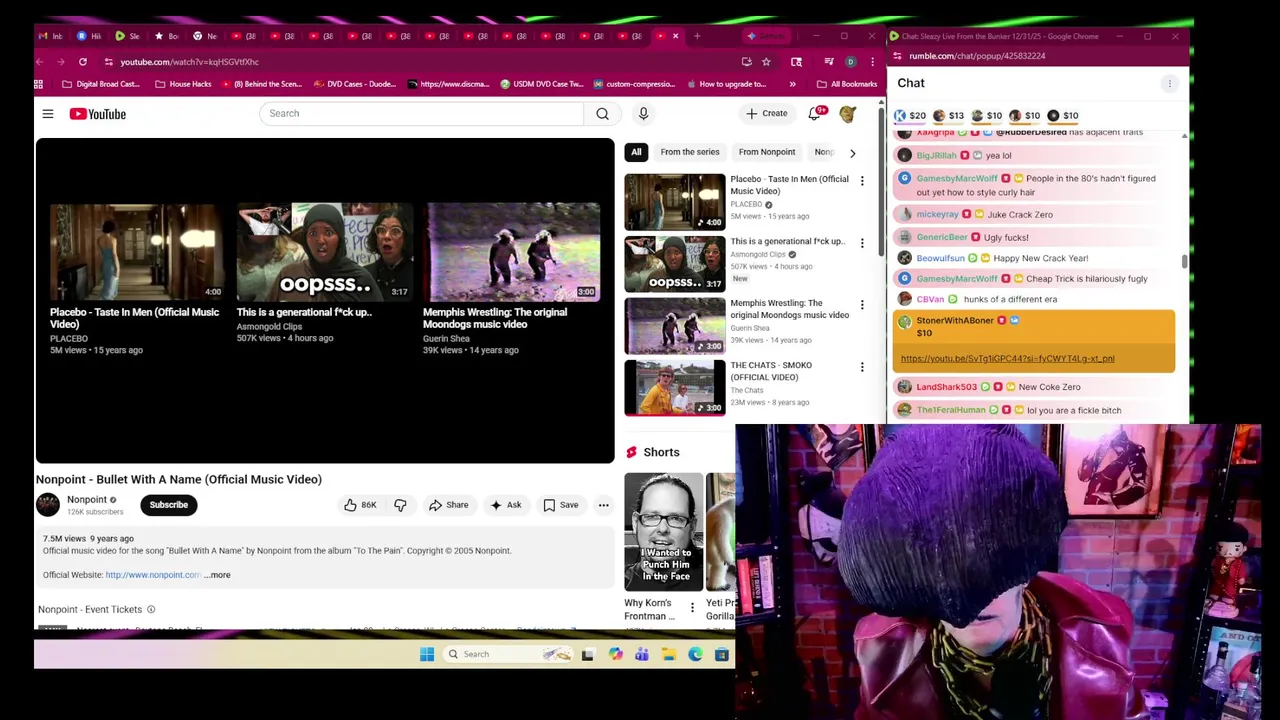Select the From the series chip

click(690, 152)
